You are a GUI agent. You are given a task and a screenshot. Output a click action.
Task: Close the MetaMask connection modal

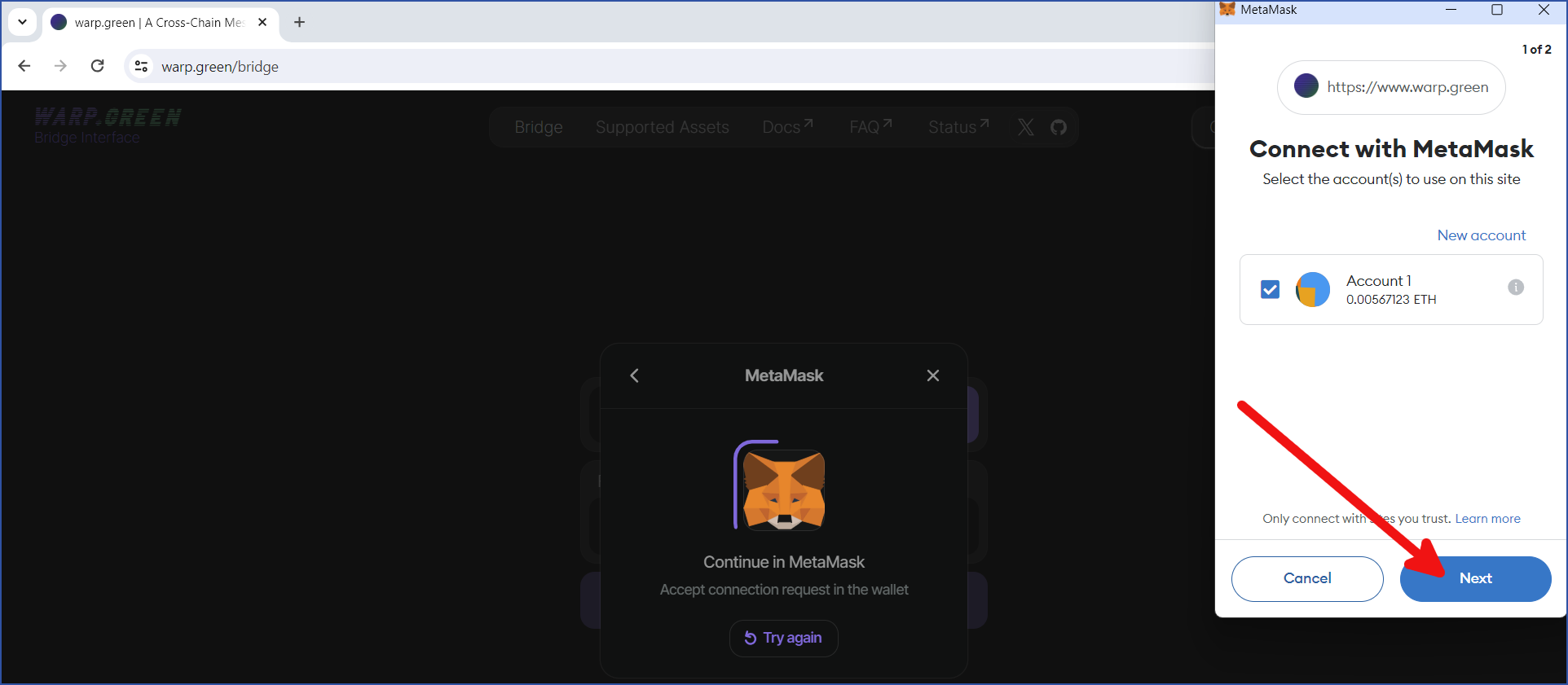tap(932, 375)
